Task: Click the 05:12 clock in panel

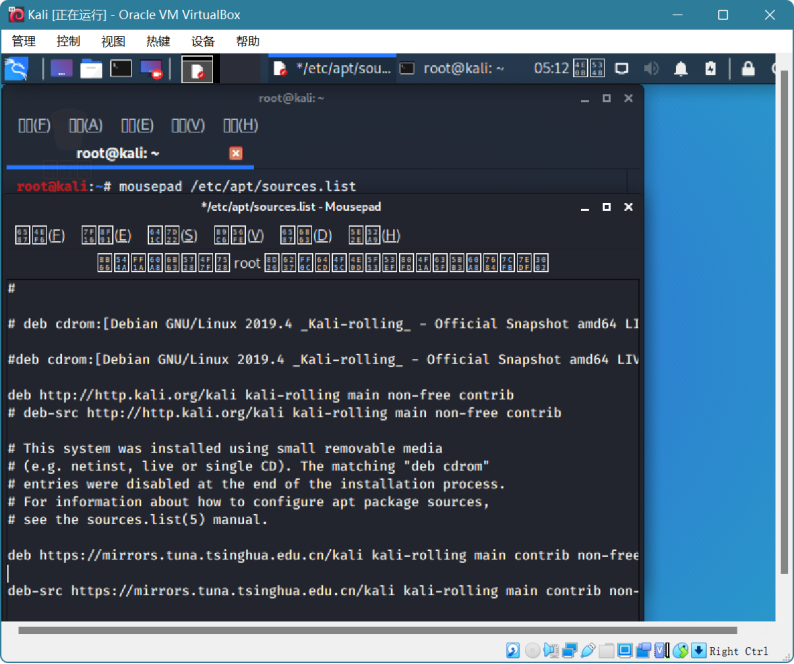Action: (x=551, y=68)
